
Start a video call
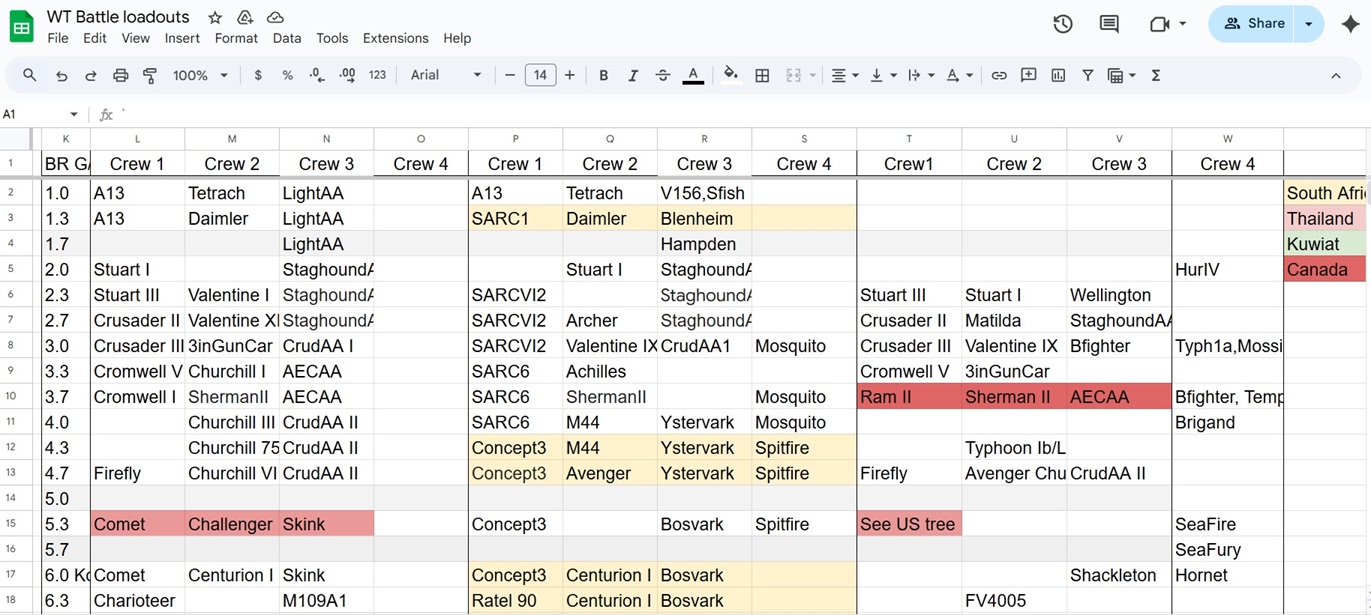coord(1160,24)
